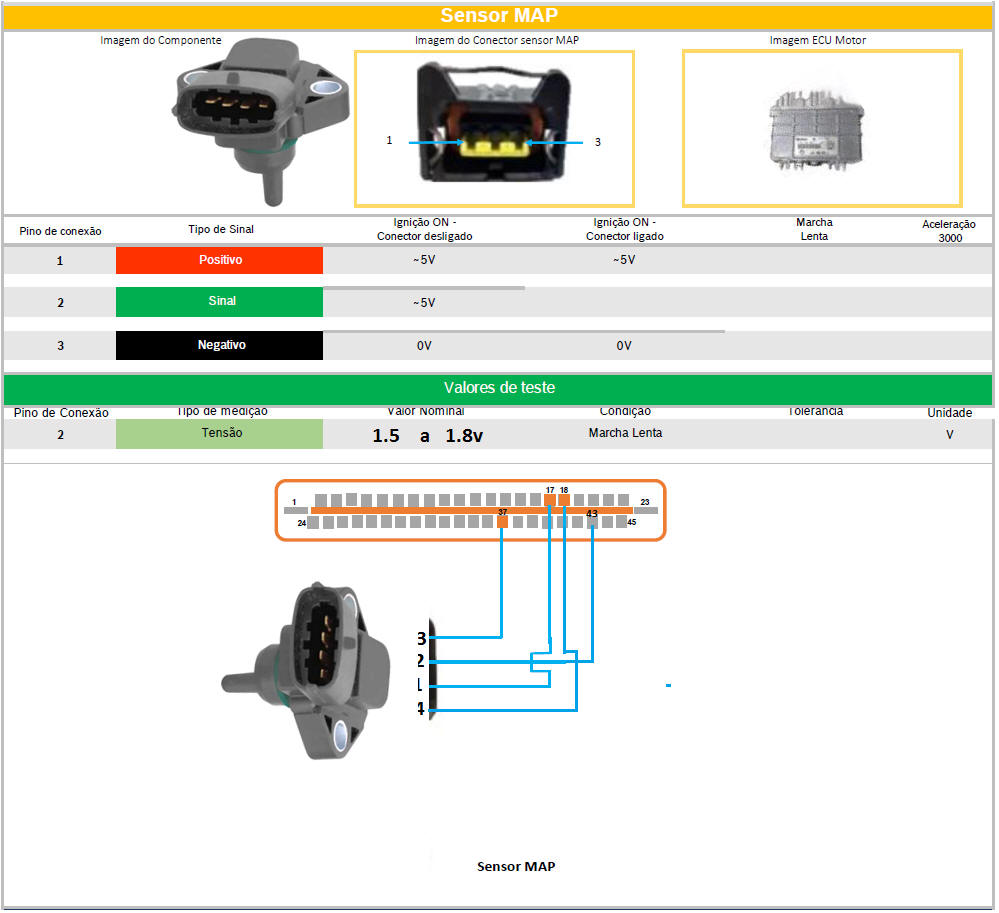Click the red Positivo signal cell
Viewport: 999px width, 913px height.
click(219, 260)
